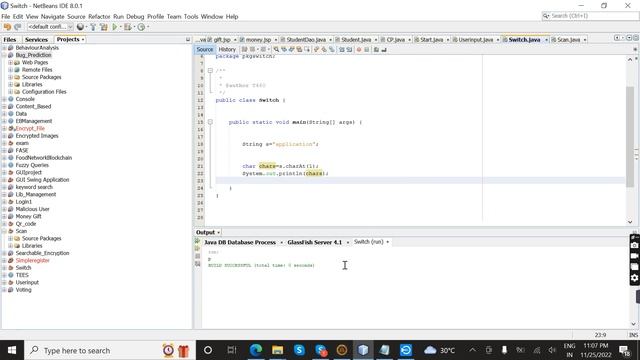Click the Debug Project icon
The width and height of the screenshot is (640, 360).
click(128, 27)
